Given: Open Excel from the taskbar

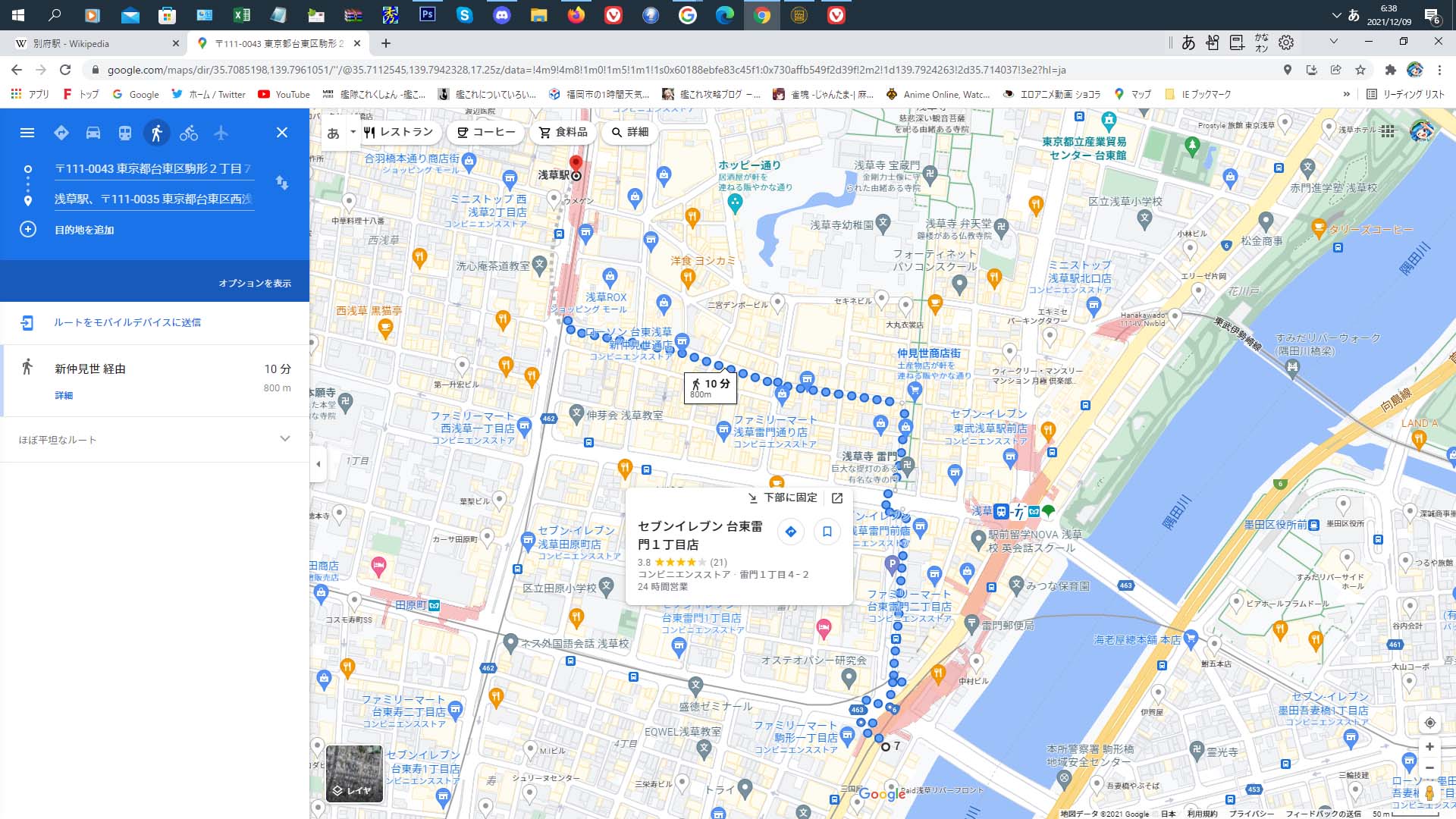Looking at the screenshot, I should coord(242,15).
